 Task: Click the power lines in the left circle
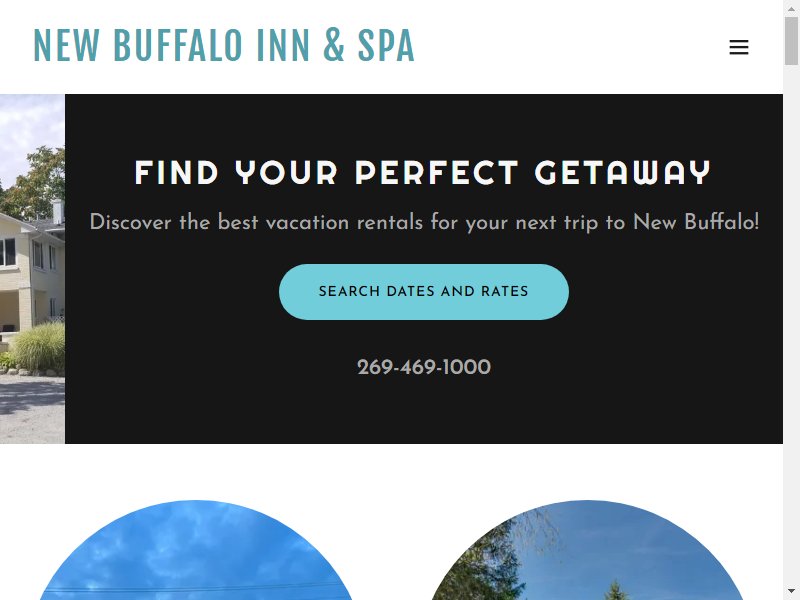pos(196,590)
